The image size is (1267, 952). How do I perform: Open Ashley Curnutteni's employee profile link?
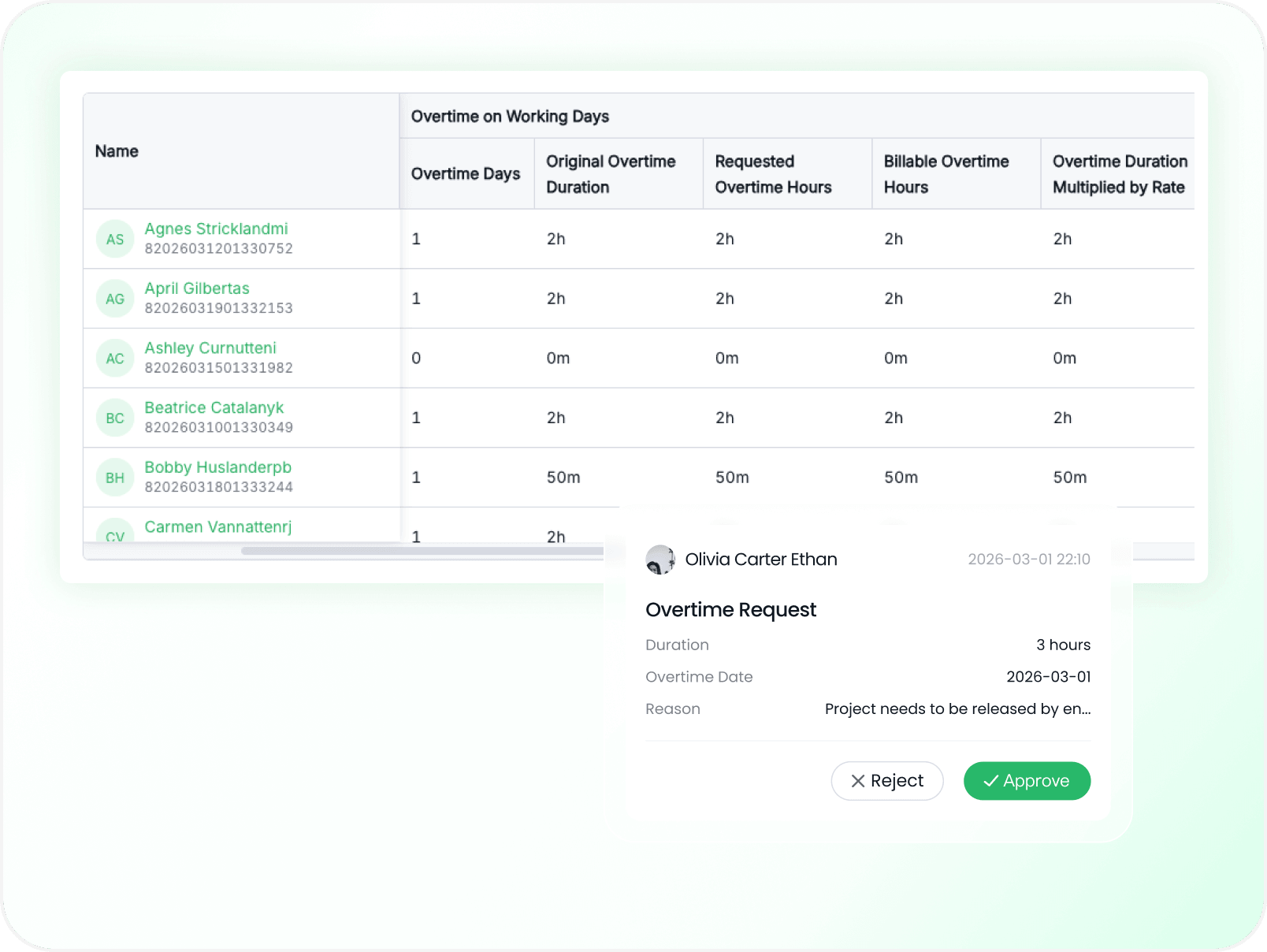pos(210,348)
